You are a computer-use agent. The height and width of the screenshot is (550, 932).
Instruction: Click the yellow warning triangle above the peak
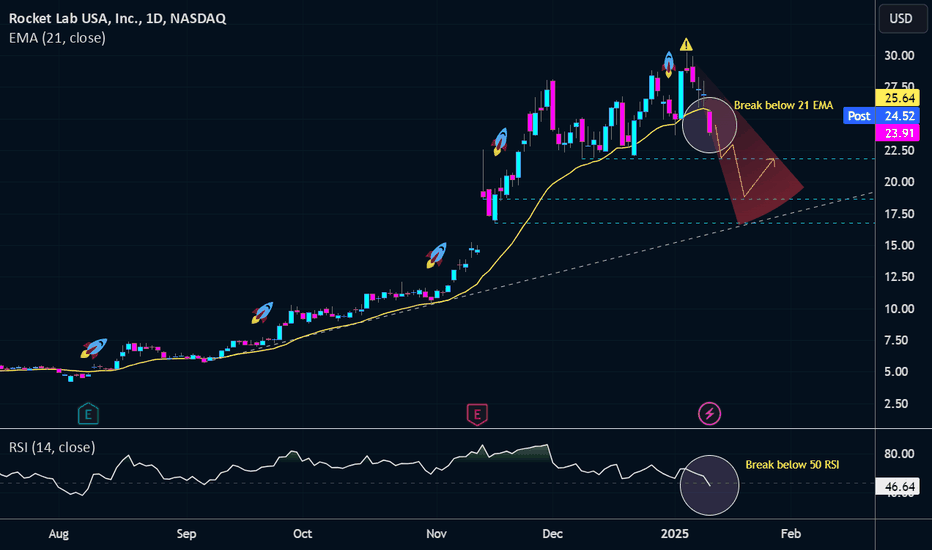686,45
